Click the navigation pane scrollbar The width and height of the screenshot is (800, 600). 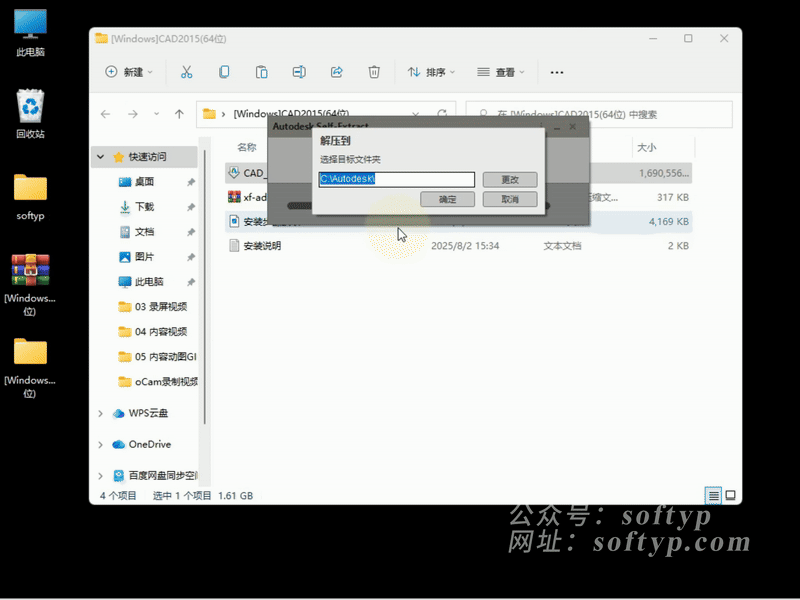(x=204, y=286)
